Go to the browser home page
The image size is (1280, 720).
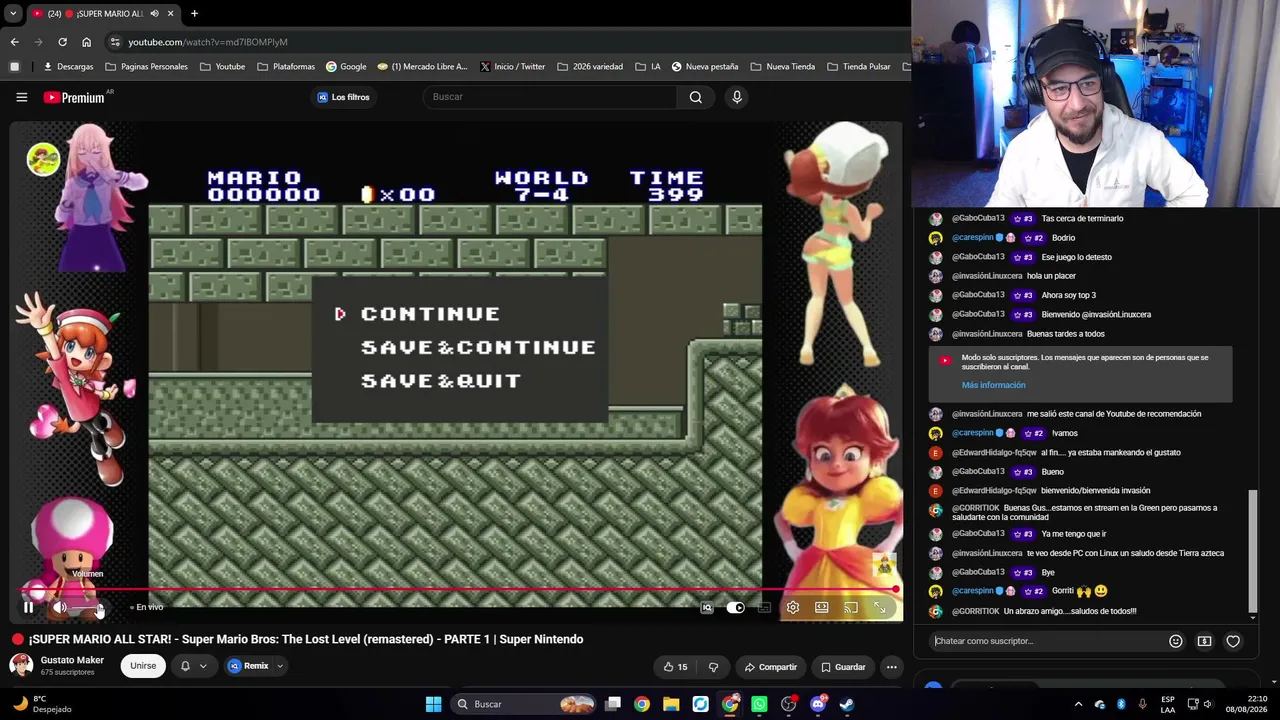tap(86, 42)
